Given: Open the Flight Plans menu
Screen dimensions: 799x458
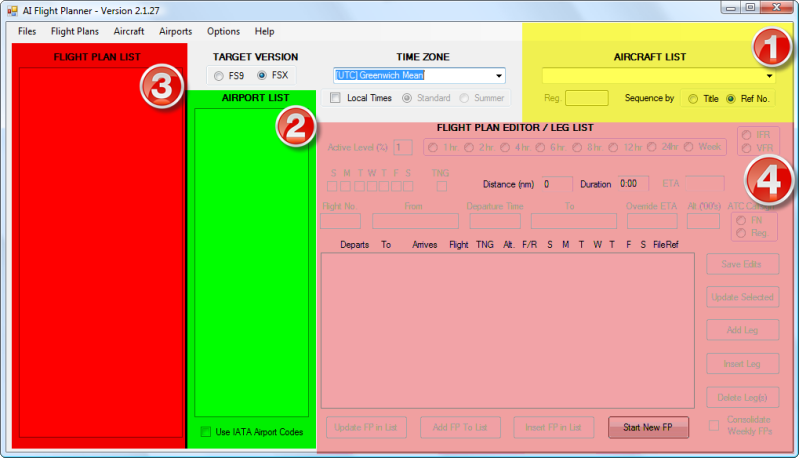Looking at the screenshot, I should (x=74, y=31).
